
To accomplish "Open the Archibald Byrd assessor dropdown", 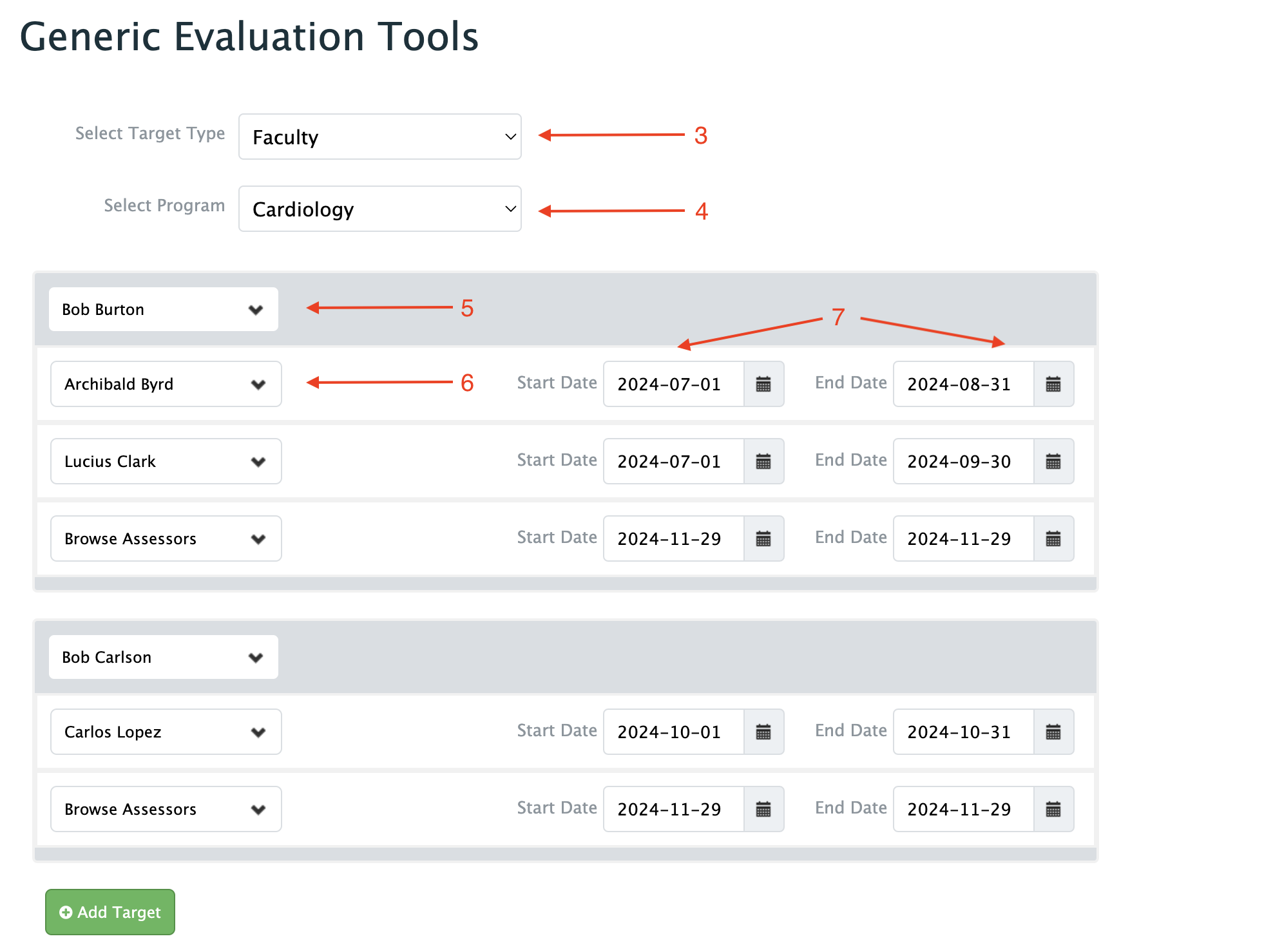I will pyautogui.click(x=166, y=385).
